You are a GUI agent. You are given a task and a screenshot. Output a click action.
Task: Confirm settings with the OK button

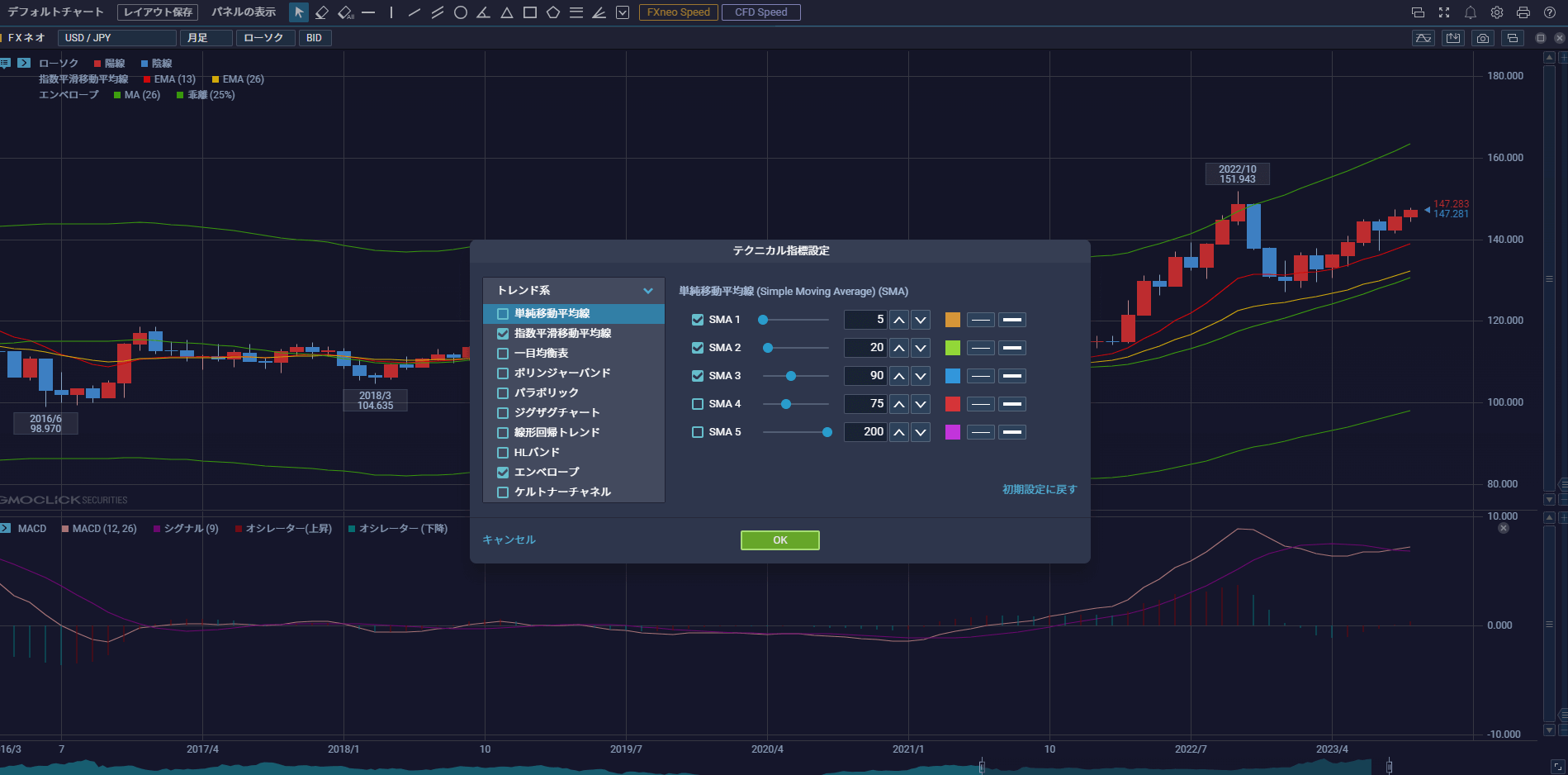point(779,540)
